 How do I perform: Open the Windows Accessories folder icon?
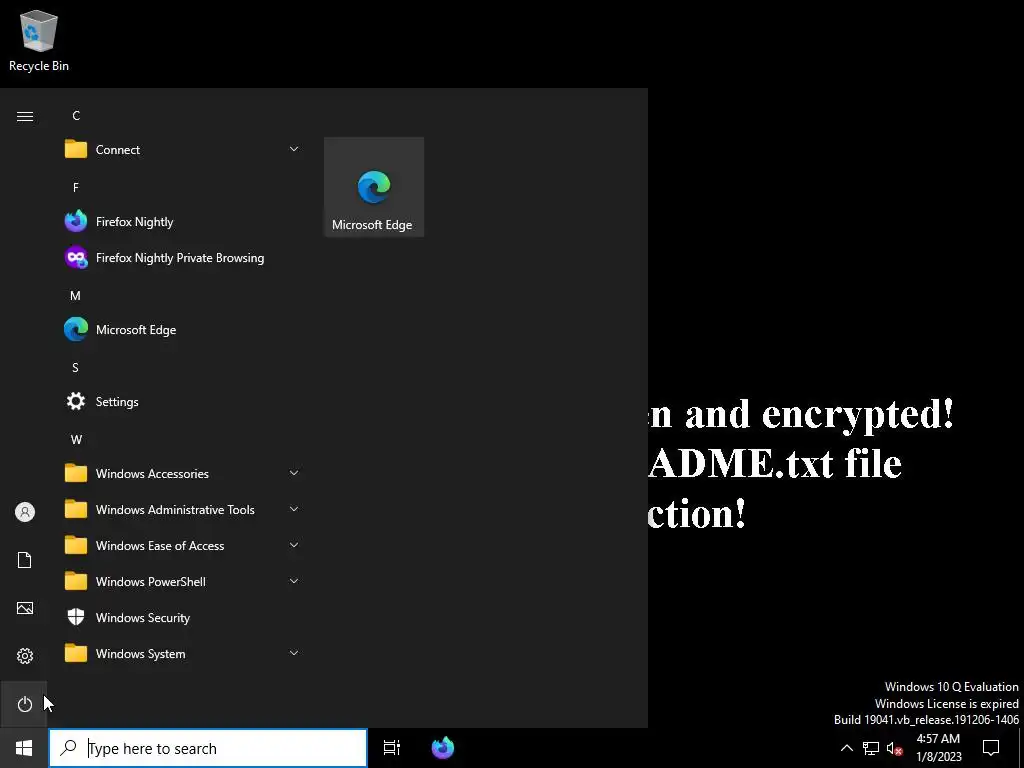[x=76, y=473]
